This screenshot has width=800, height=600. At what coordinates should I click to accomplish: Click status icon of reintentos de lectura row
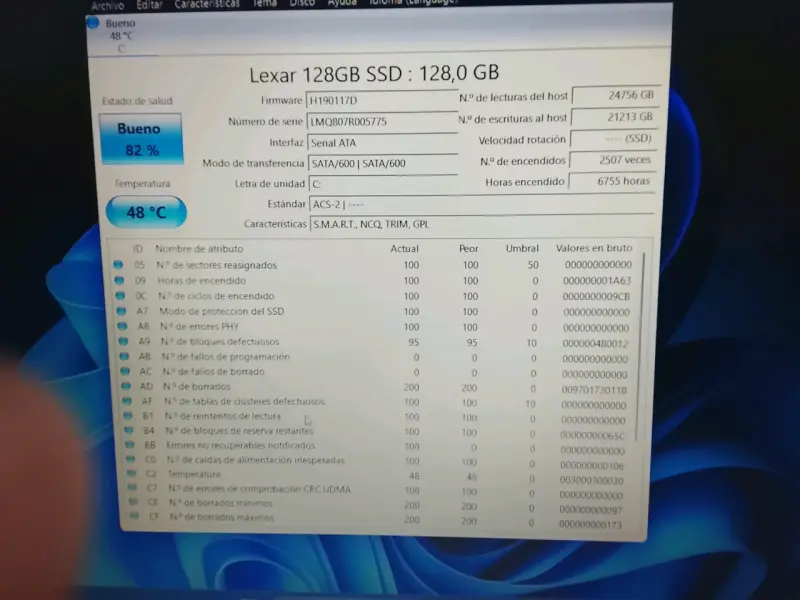[129, 416]
